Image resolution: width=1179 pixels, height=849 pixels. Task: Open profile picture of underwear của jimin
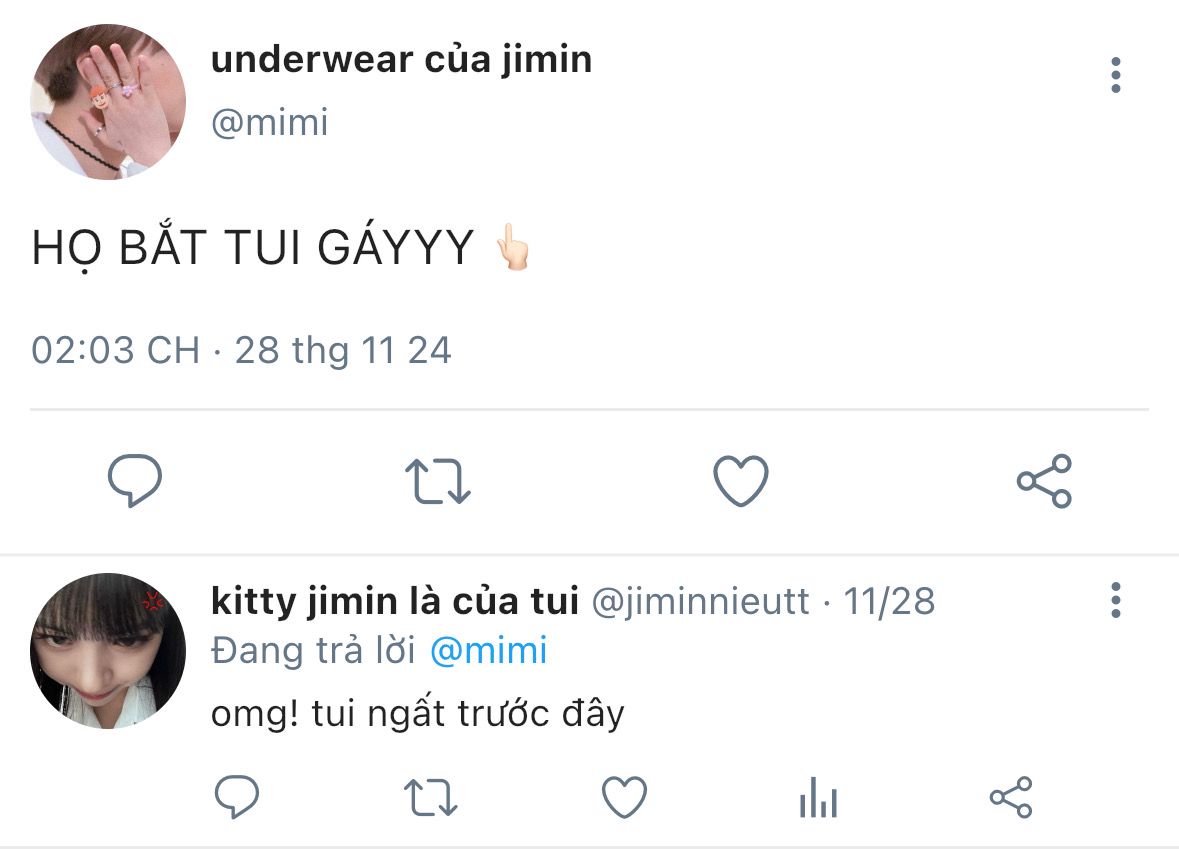(109, 103)
